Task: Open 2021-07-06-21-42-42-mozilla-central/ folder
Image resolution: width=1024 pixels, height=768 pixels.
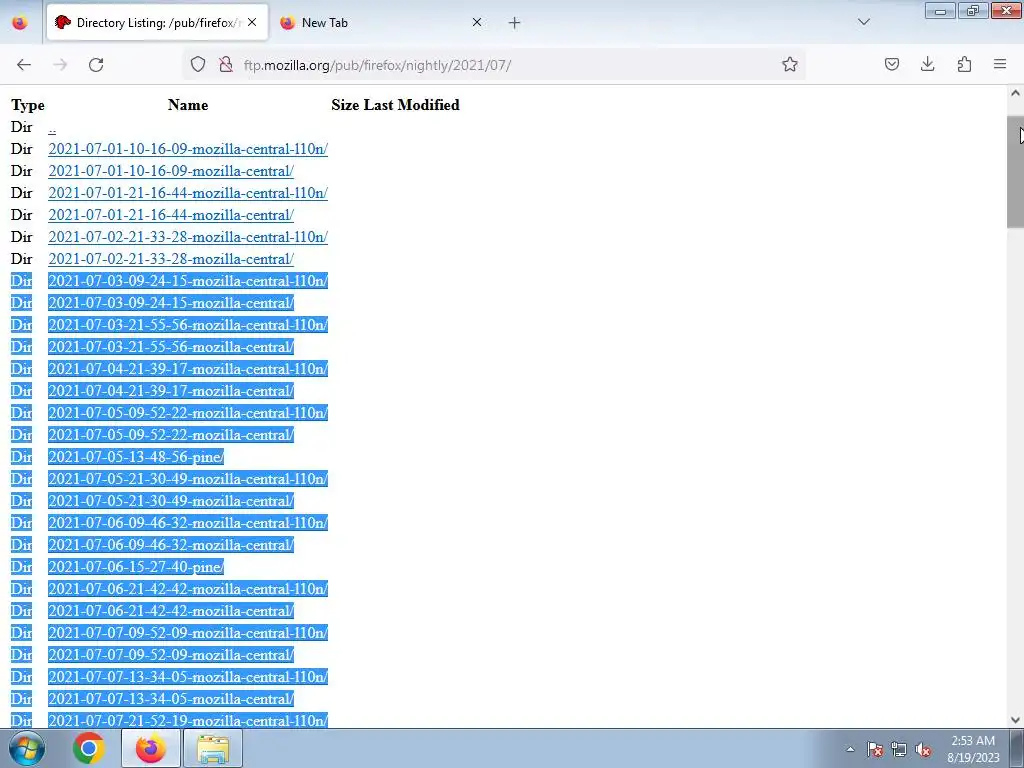Action: click(x=170, y=611)
